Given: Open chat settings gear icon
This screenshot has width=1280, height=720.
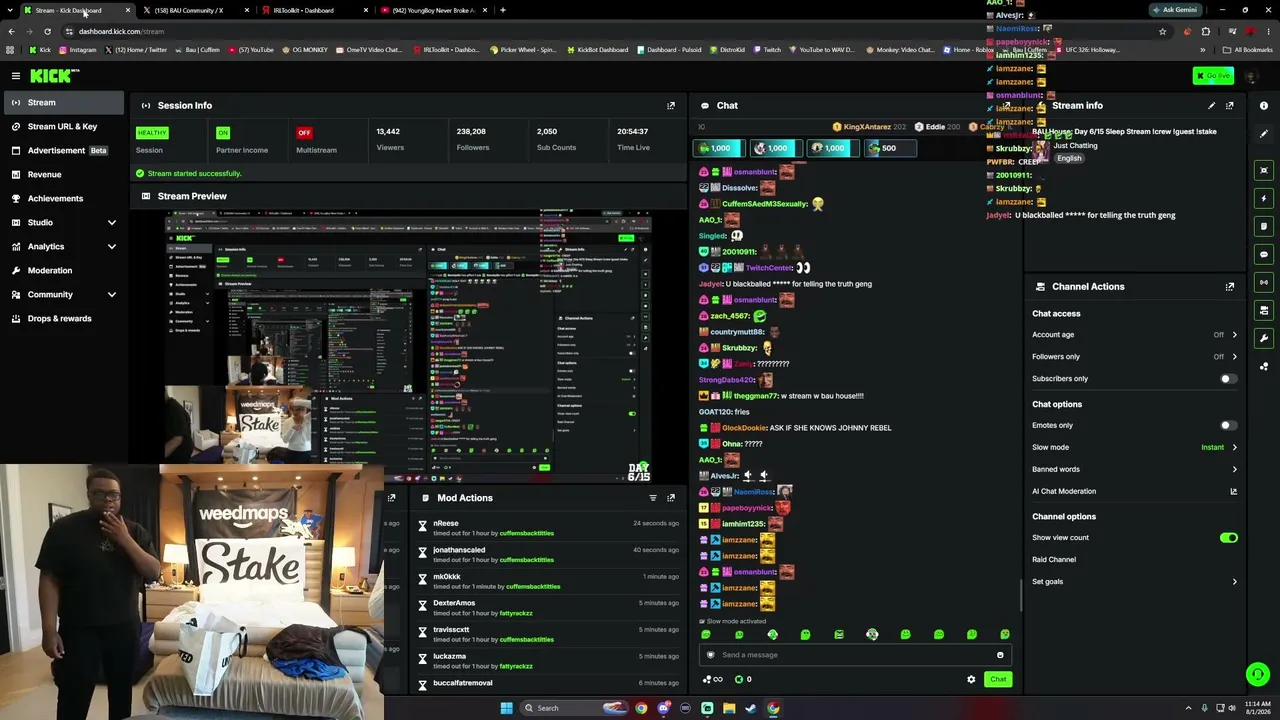Looking at the screenshot, I should [971, 679].
